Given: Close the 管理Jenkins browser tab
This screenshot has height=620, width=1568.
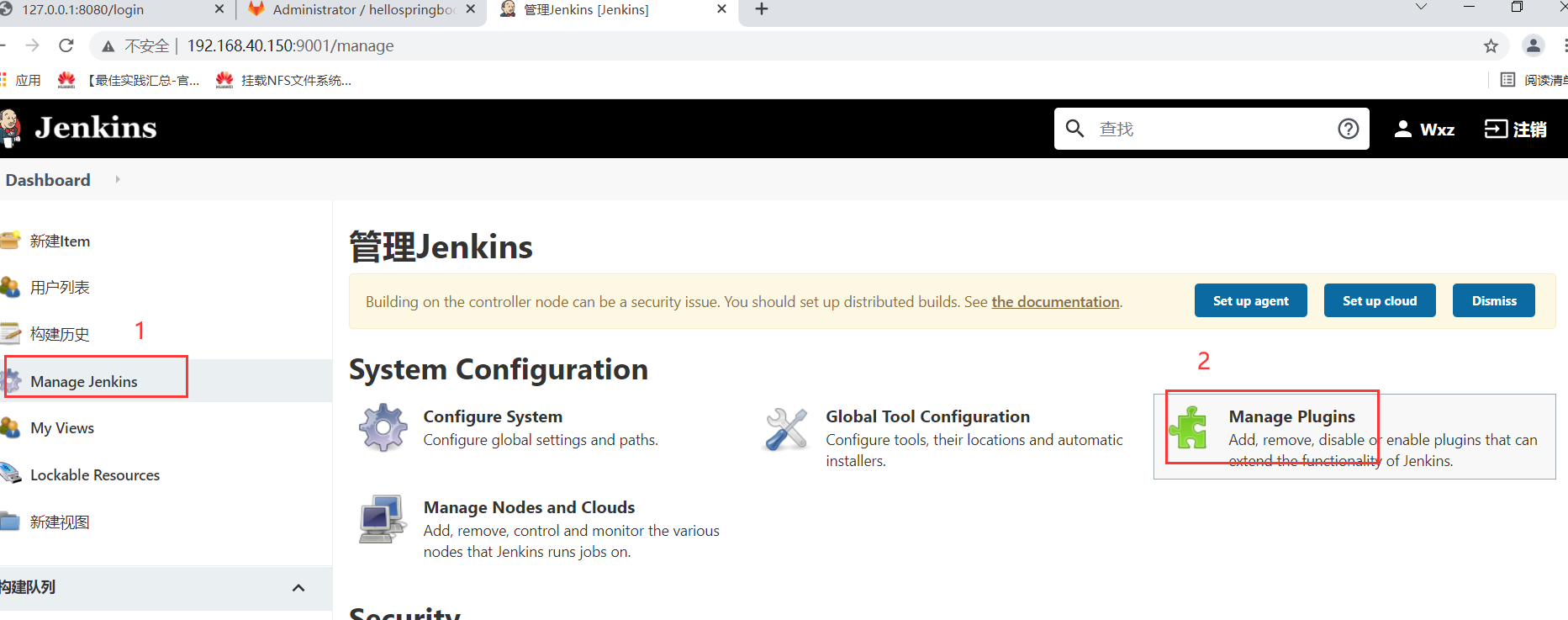Looking at the screenshot, I should [721, 9].
